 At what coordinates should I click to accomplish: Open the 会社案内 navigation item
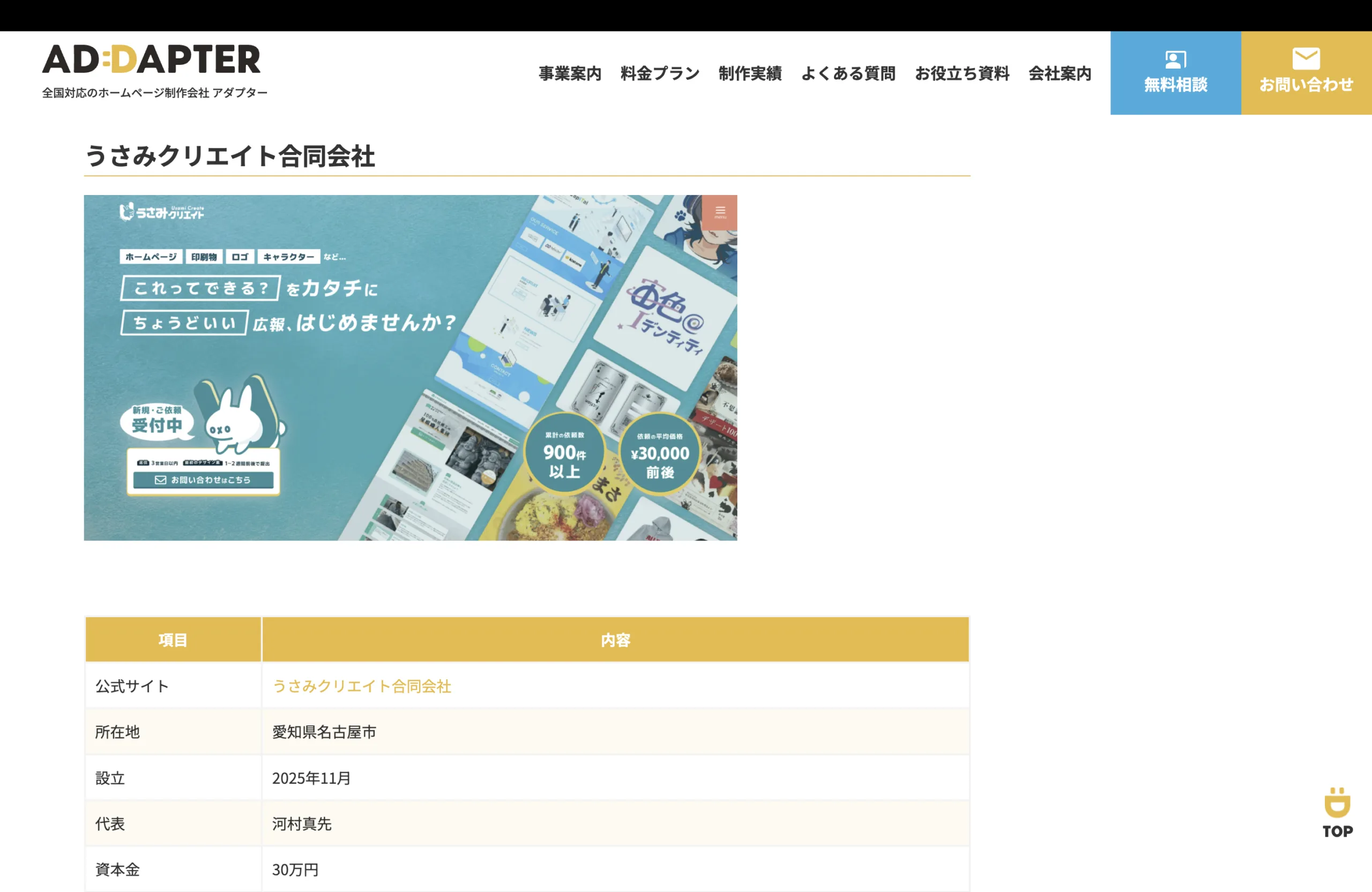point(1060,74)
